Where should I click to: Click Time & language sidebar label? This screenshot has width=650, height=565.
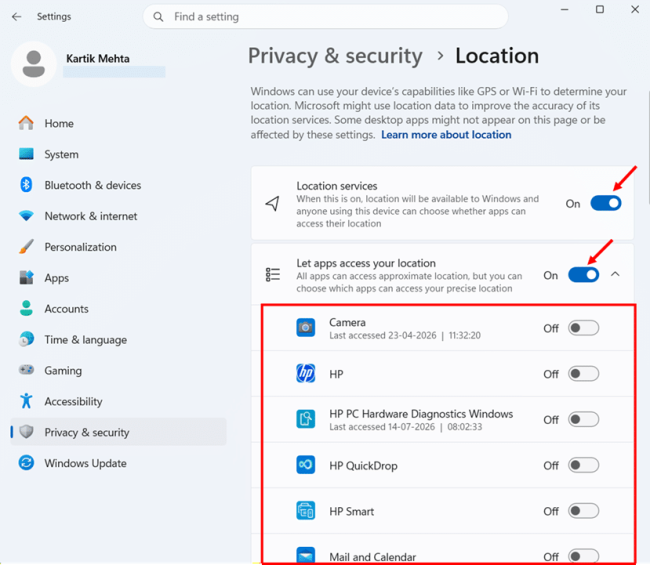coord(85,340)
